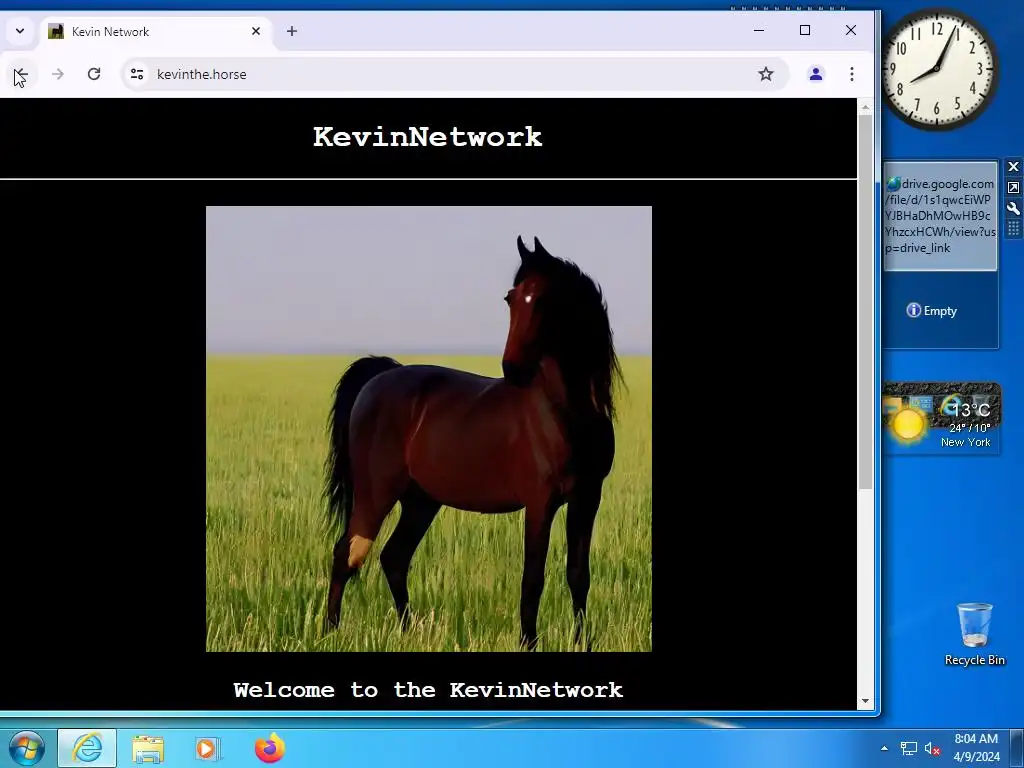Open Windows Explorer folder taskbar icon
This screenshot has height=768, width=1024.
(148, 748)
